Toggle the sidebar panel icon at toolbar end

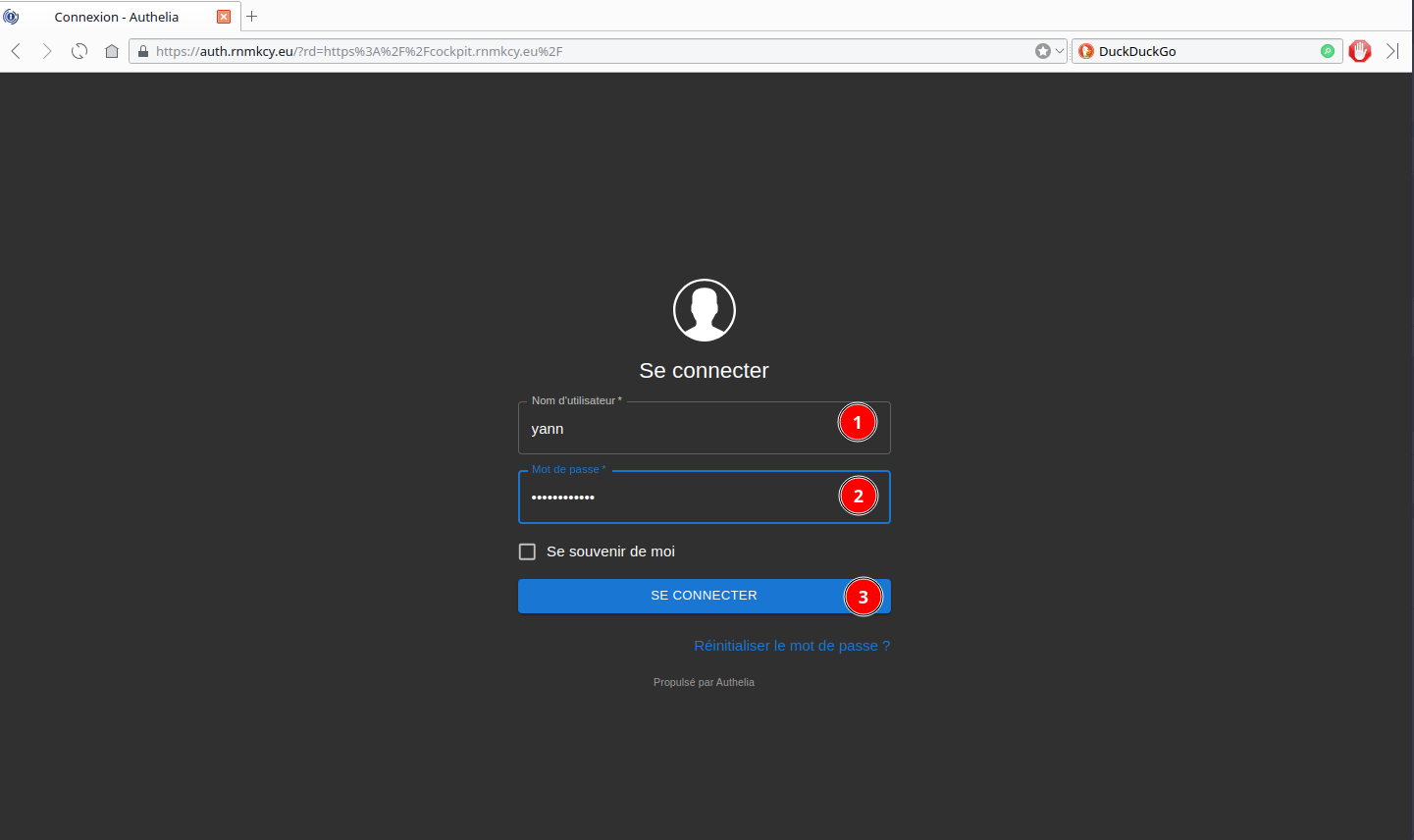coord(1392,51)
